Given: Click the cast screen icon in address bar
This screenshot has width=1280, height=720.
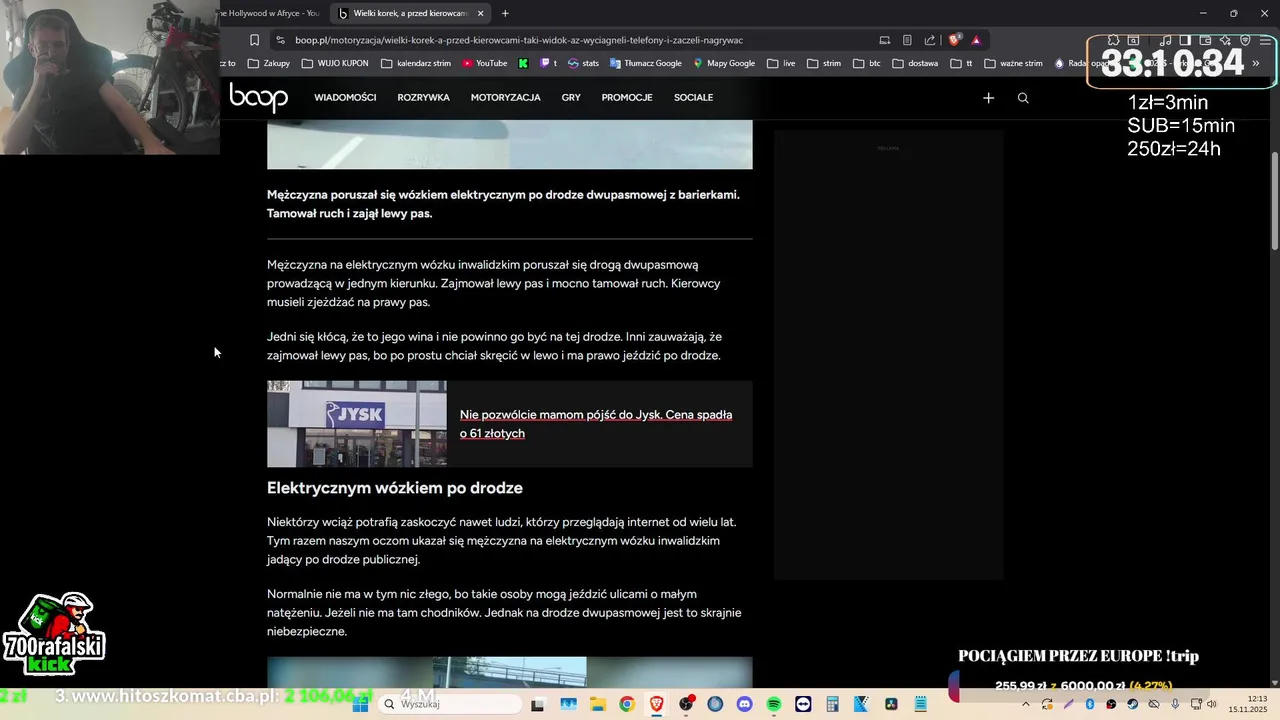Looking at the screenshot, I should point(884,40).
